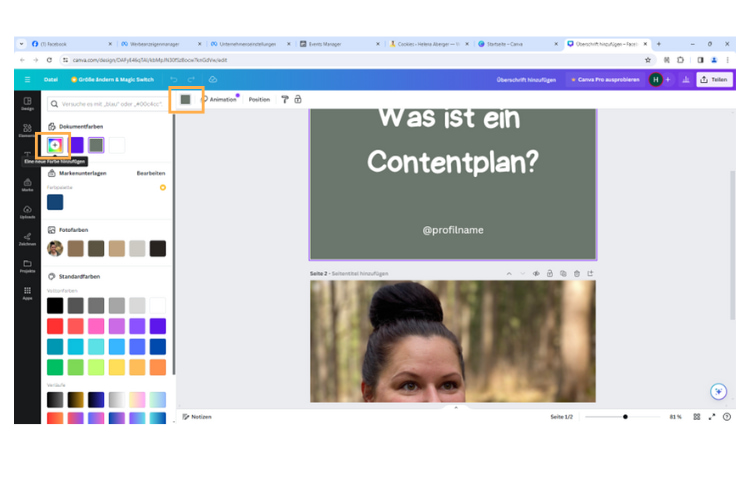Click the 81 % zoom level
Viewport: 750px width, 500px height.
(675, 417)
